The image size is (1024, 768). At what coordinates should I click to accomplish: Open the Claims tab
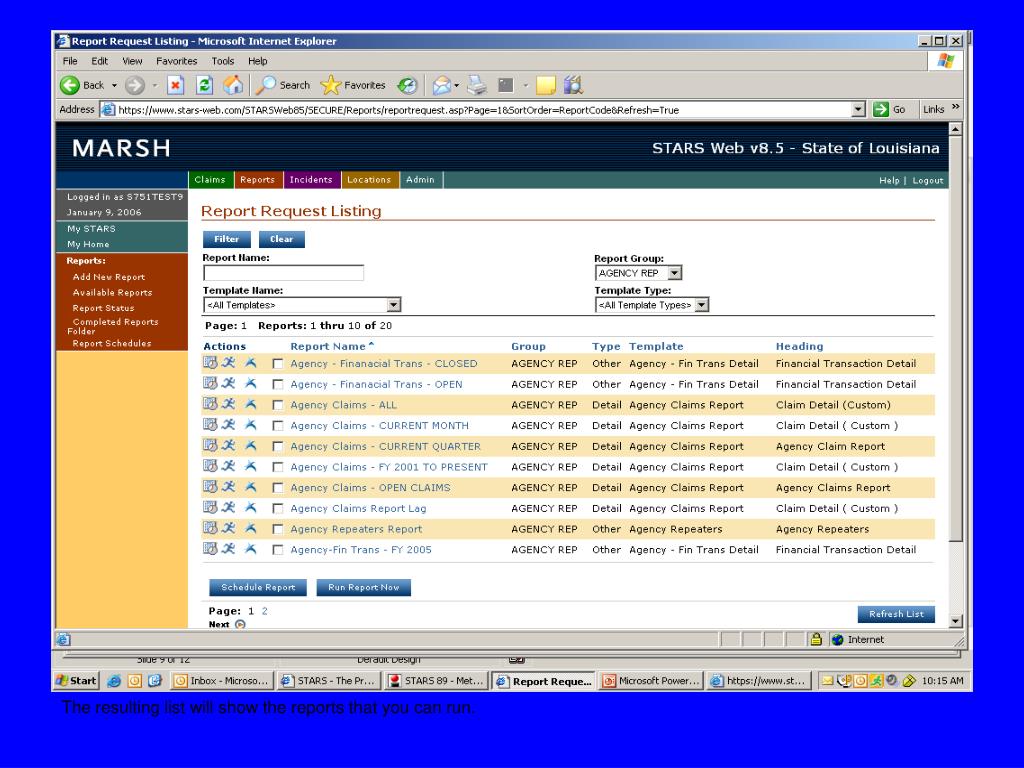[x=210, y=180]
